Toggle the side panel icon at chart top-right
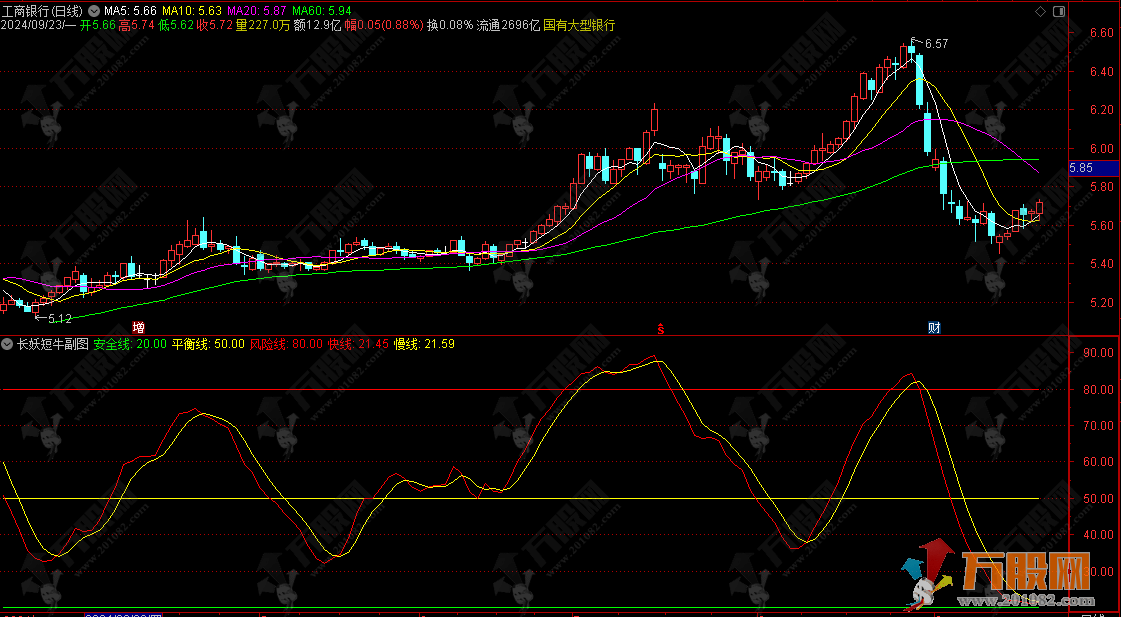The image size is (1121, 617). coord(1059,11)
